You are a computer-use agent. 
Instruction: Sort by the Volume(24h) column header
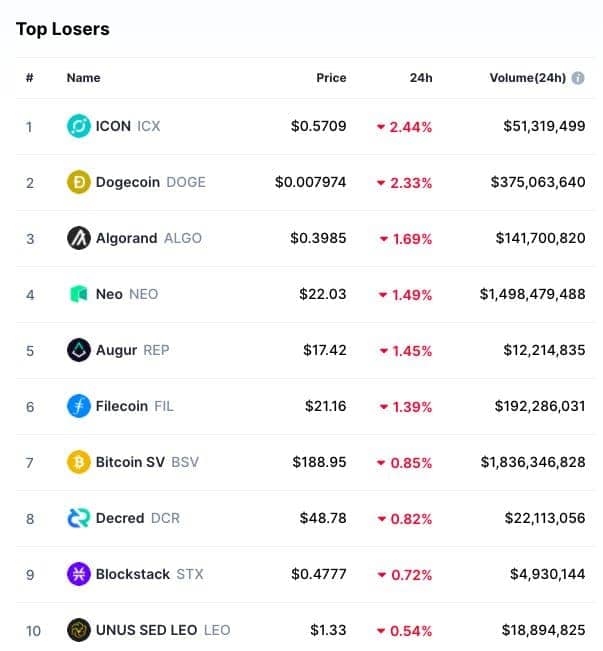tap(527, 78)
